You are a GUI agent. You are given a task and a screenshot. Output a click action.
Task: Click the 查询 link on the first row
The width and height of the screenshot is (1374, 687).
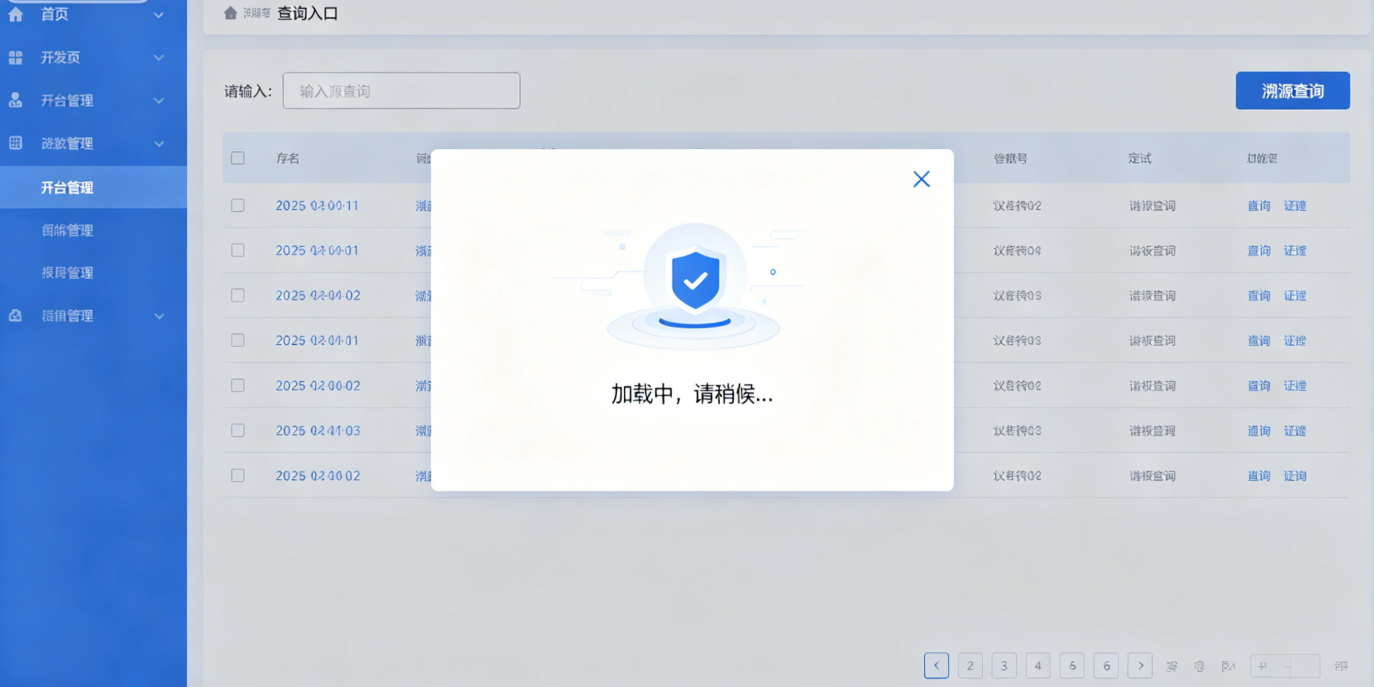[x=1258, y=205]
